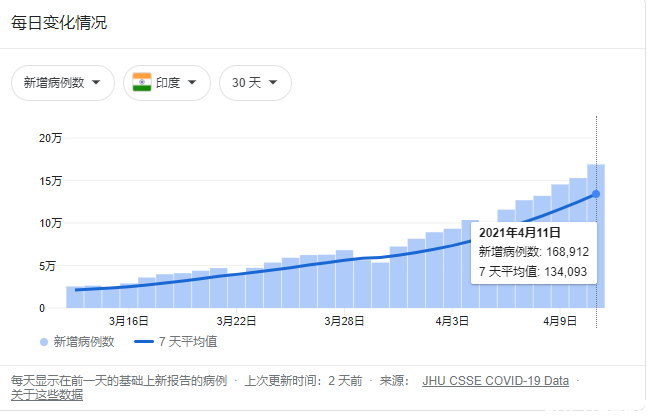Click the 3月28日 axis label

tap(344, 321)
